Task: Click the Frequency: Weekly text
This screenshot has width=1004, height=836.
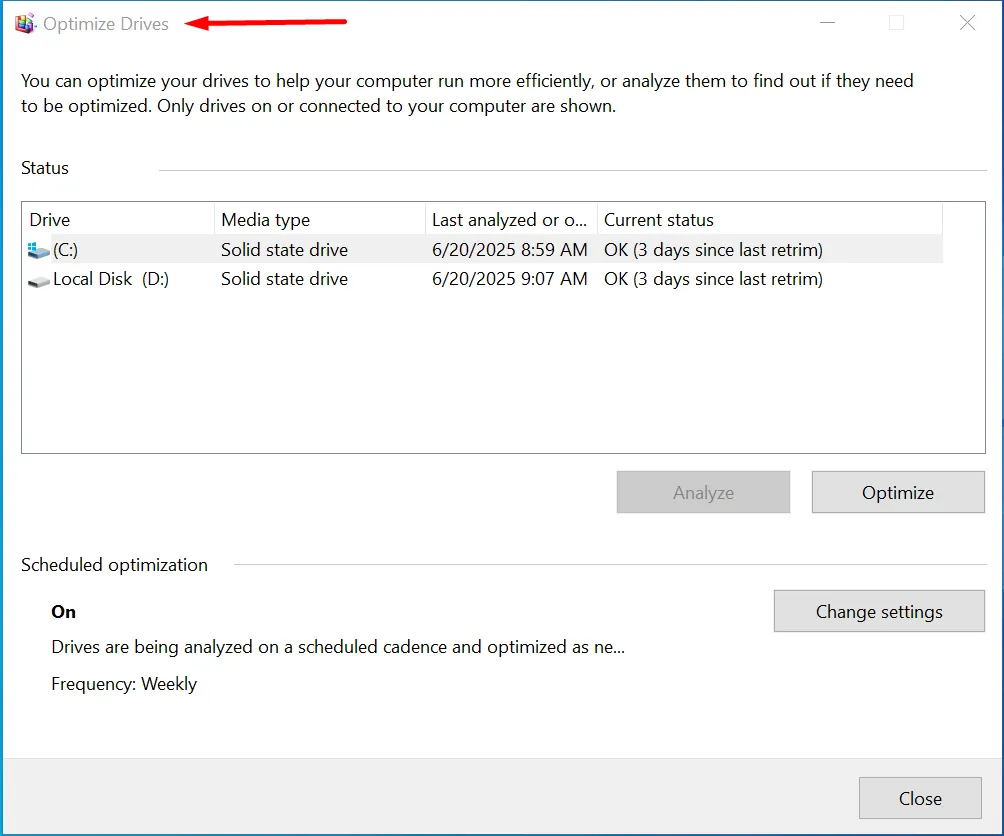Action: pyautogui.click(x=124, y=685)
